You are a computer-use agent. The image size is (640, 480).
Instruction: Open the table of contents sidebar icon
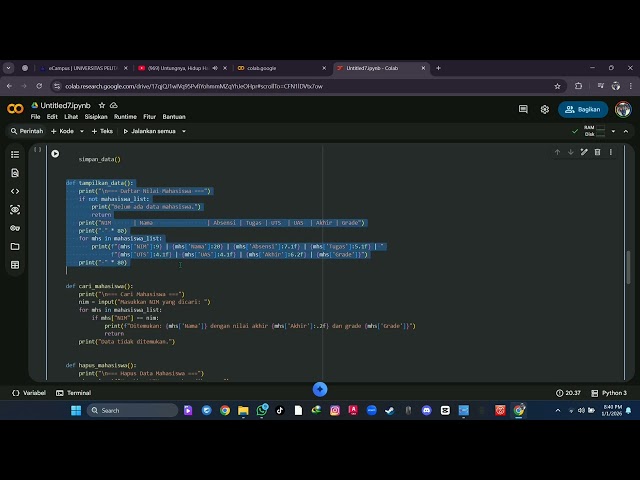pyautogui.click(x=15, y=154)
